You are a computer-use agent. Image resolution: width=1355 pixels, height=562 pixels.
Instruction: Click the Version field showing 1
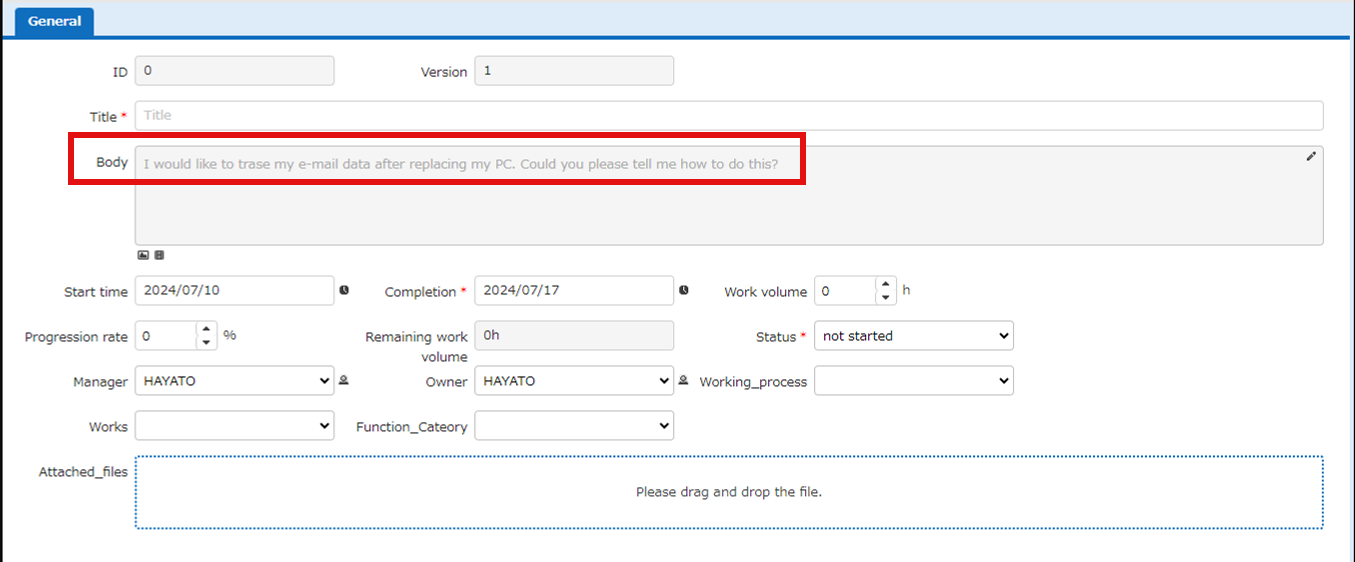click(574, 71)
